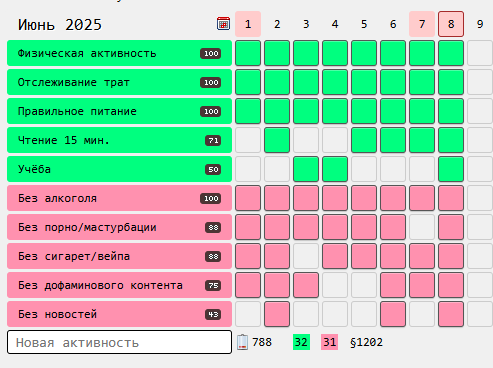Click the battery icon beside 788

point(242,342)
